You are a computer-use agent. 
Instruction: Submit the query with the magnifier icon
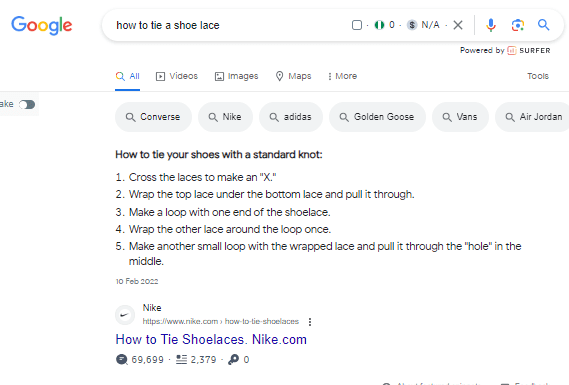coord(543,25)
